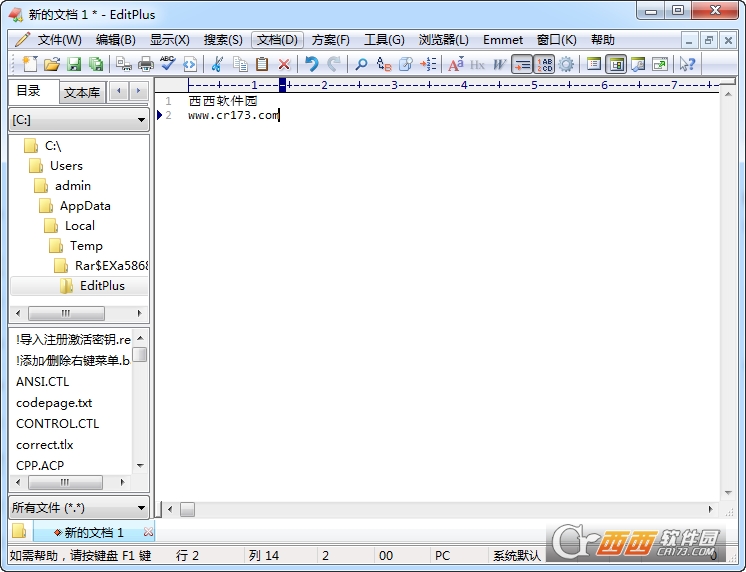Open the [C:] drive dropdown

click(79, 120)
